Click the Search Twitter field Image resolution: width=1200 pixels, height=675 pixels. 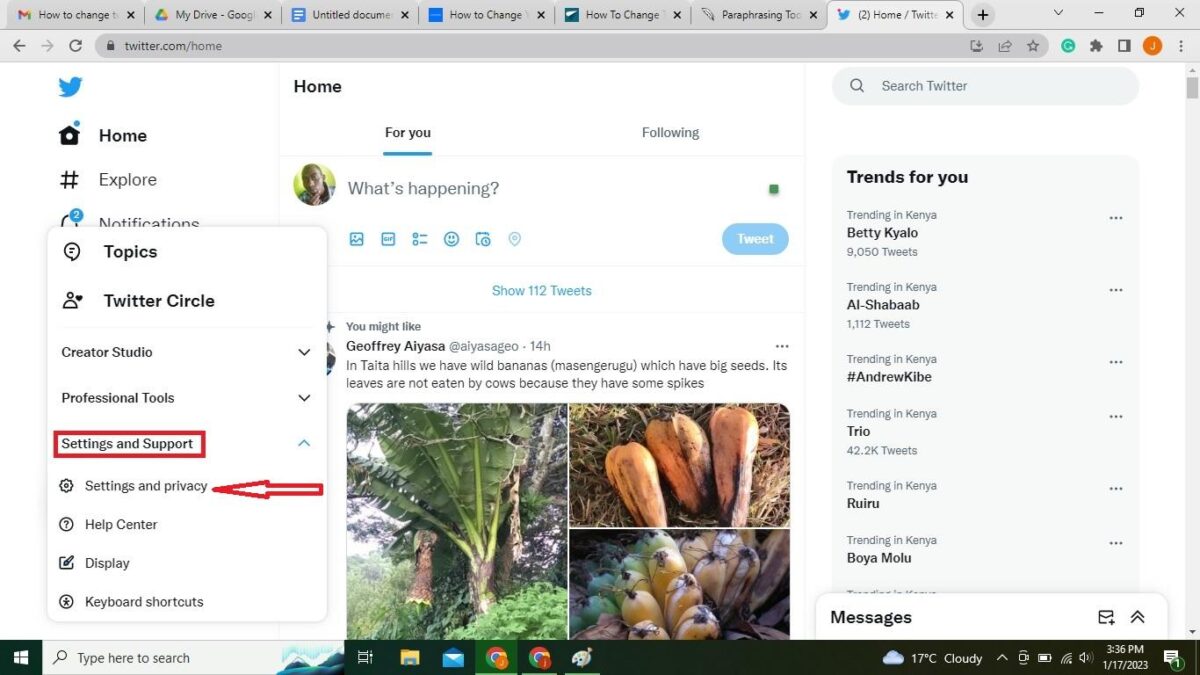click(985, 86)
